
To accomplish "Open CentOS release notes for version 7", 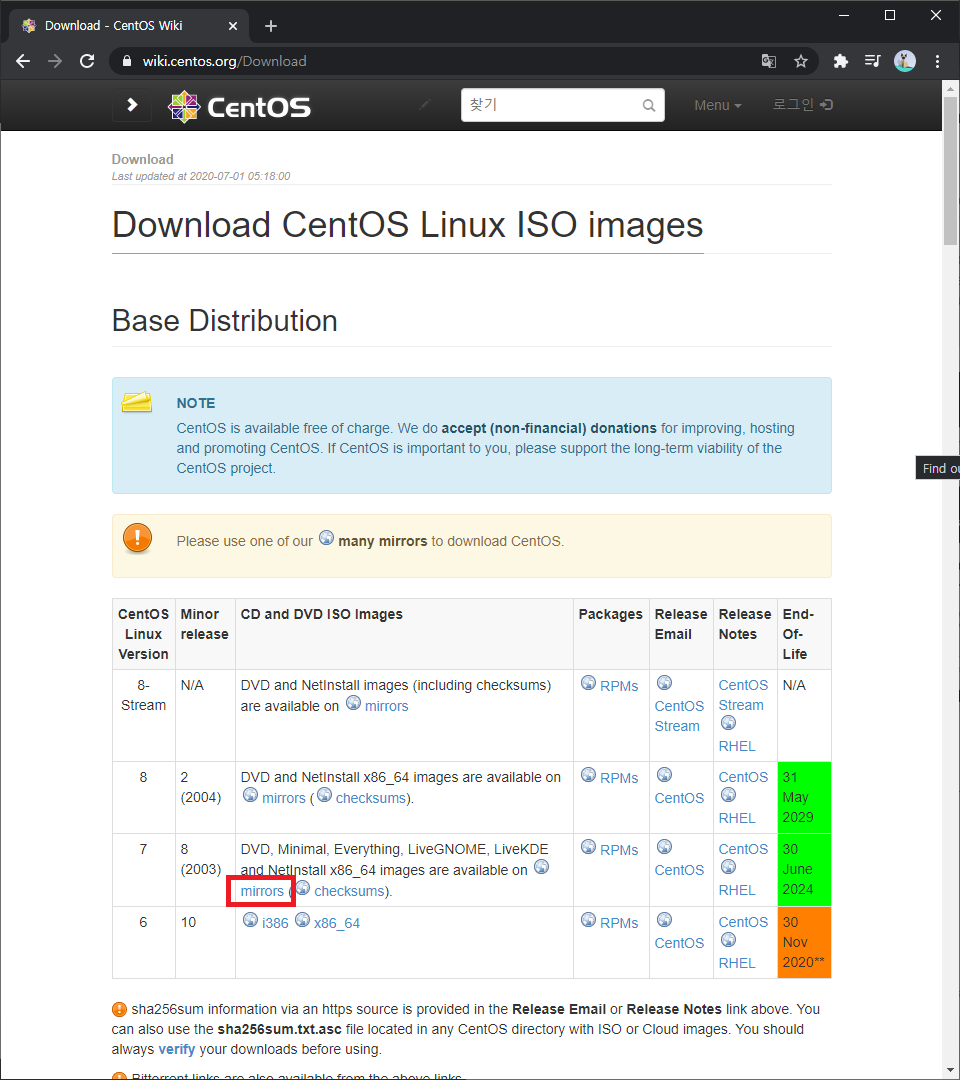I will coord(743,849).
